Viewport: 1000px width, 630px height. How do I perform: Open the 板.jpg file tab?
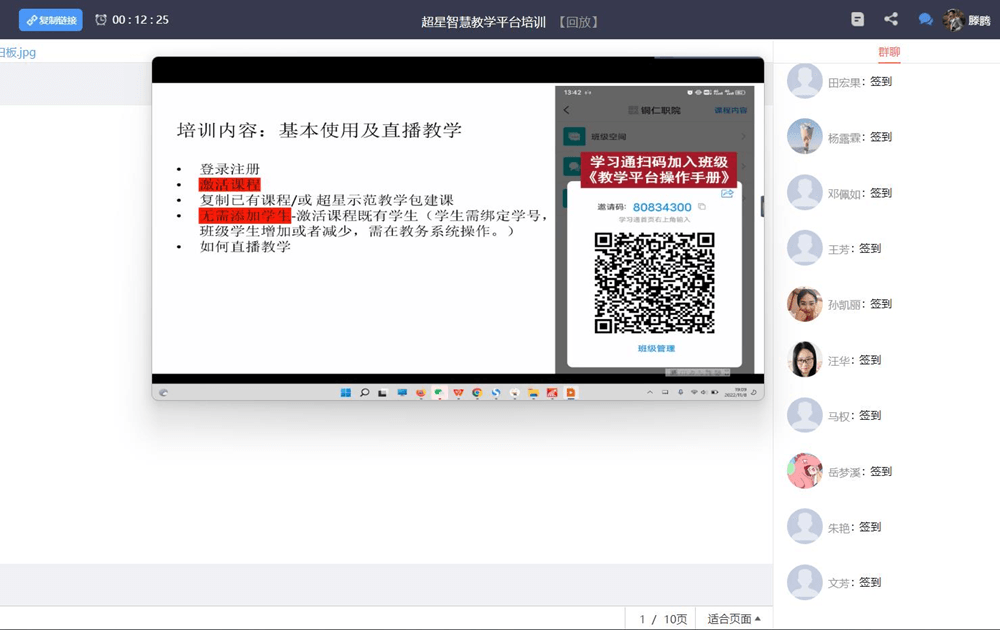pos(18,52)
